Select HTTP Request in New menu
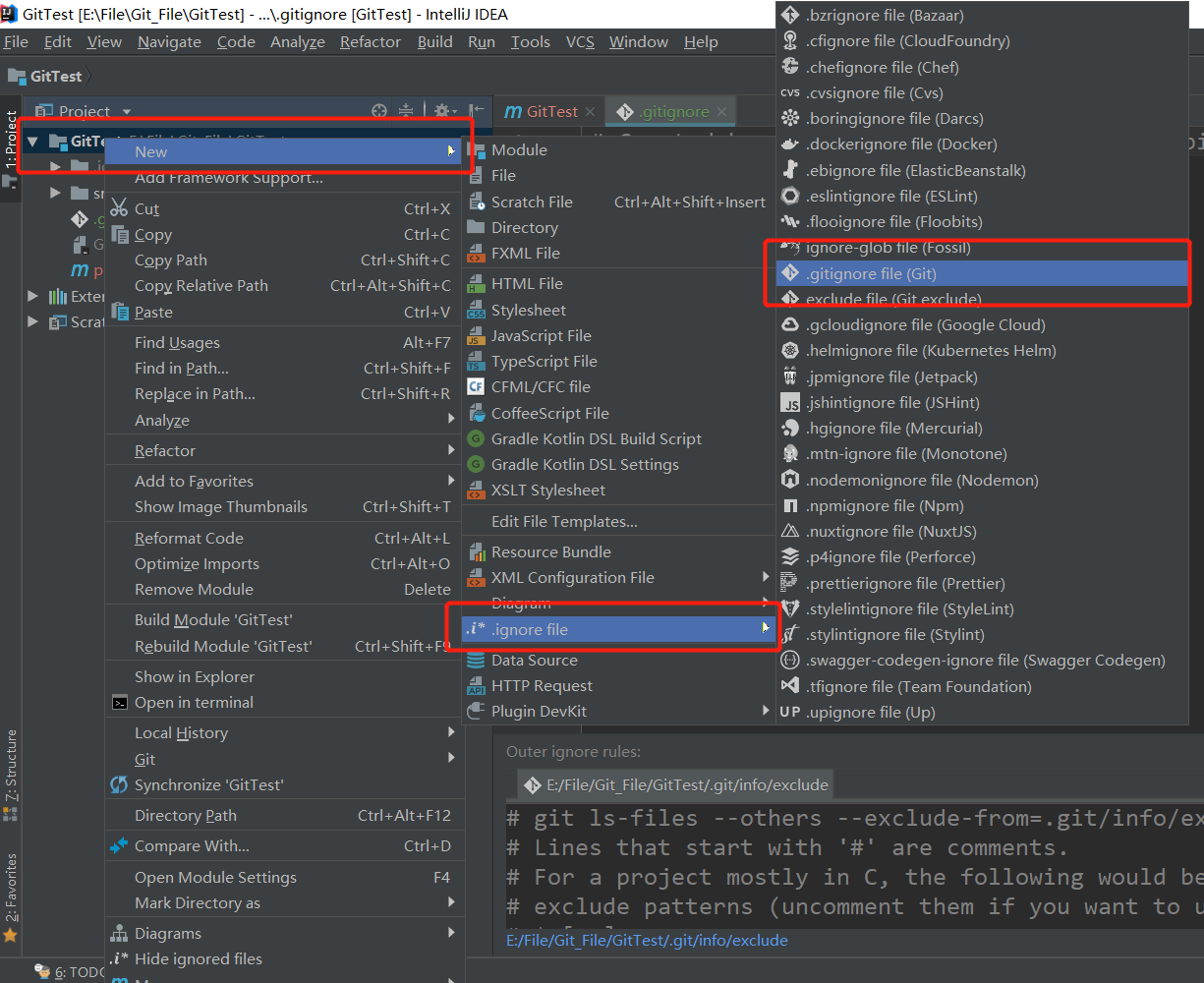The image size is (1204, 983). tap(619, 685)
